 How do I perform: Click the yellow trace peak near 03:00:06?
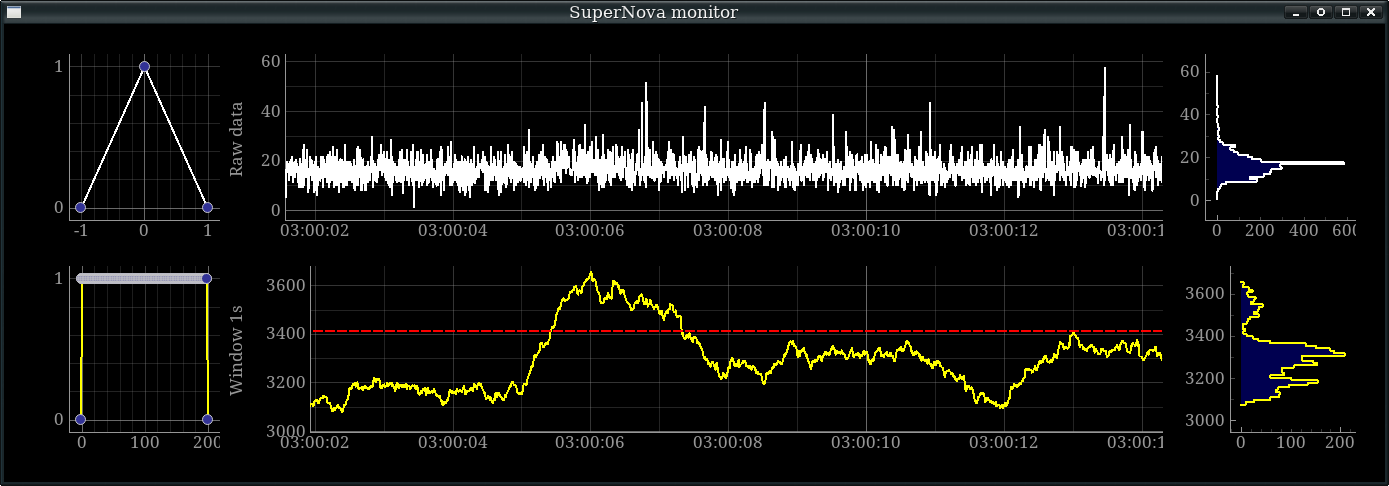(x=591, y=274)
